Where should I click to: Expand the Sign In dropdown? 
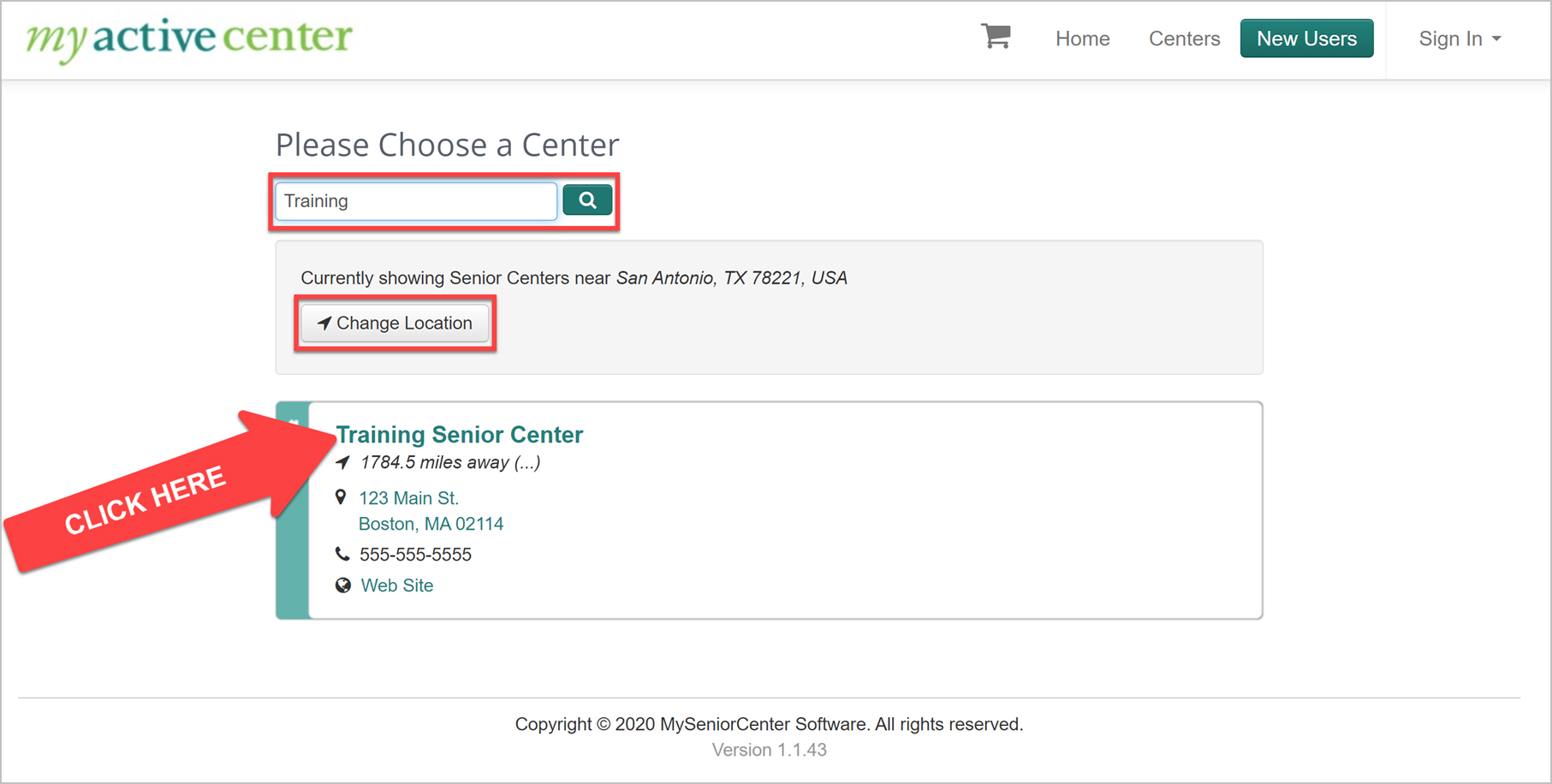pyautogui.click(x=1460, y=39)
